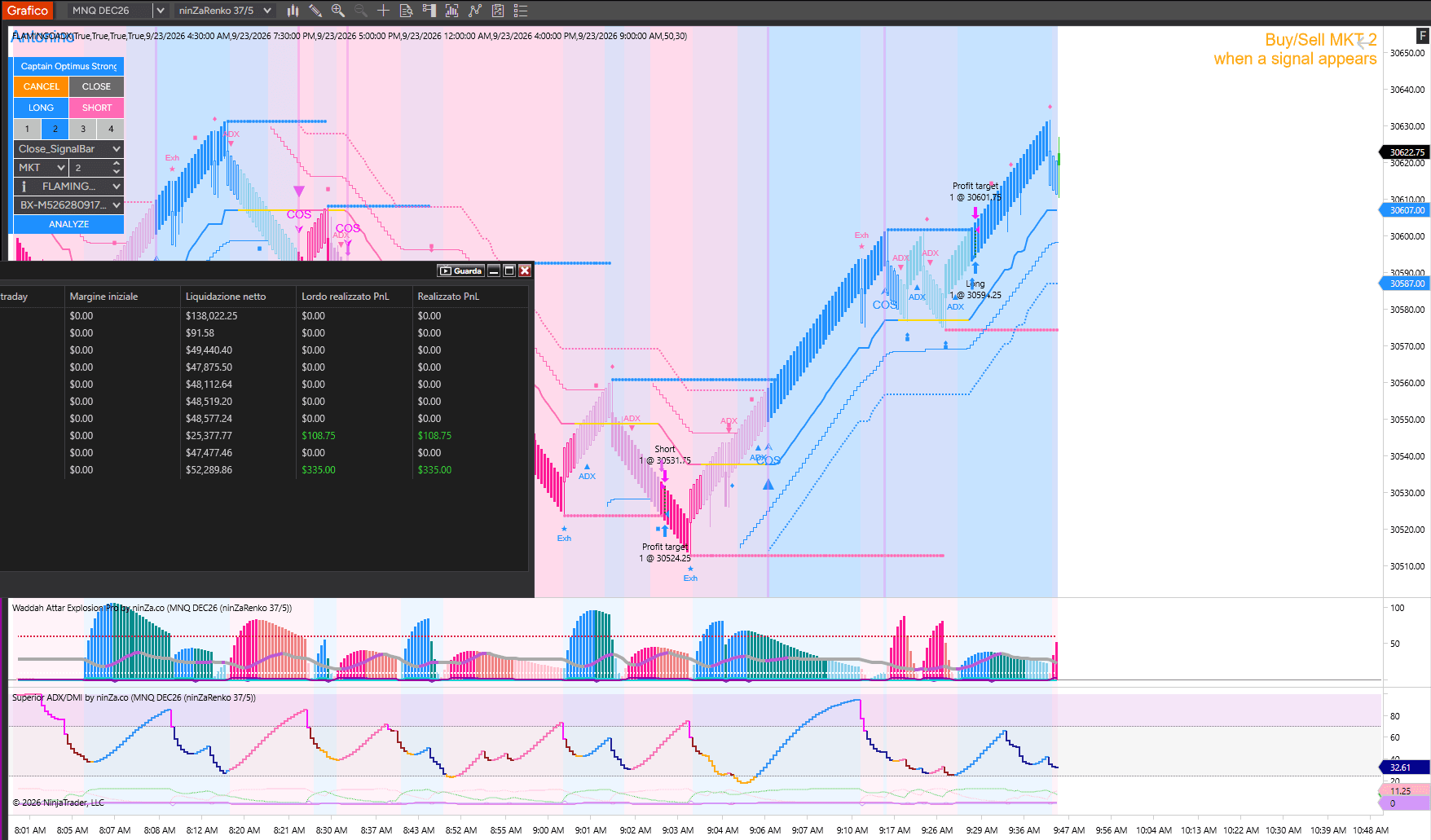Click the quantity input field showing 2
Viewport: 1431px width, 840px height.
click(90, 168)
